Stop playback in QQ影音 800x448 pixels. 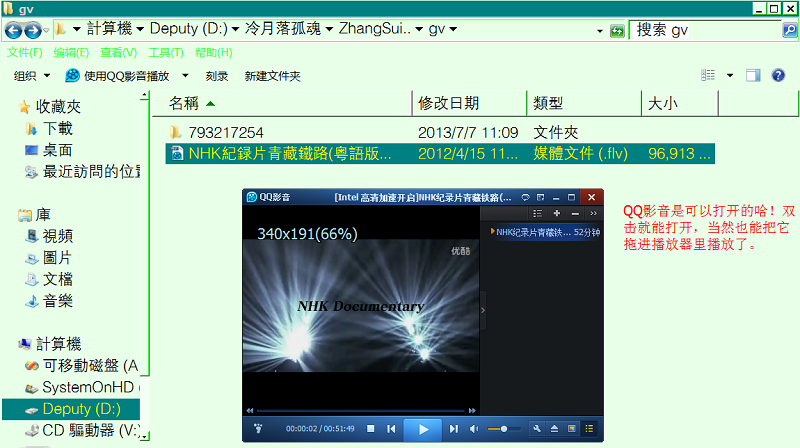[x=371, y=429]
